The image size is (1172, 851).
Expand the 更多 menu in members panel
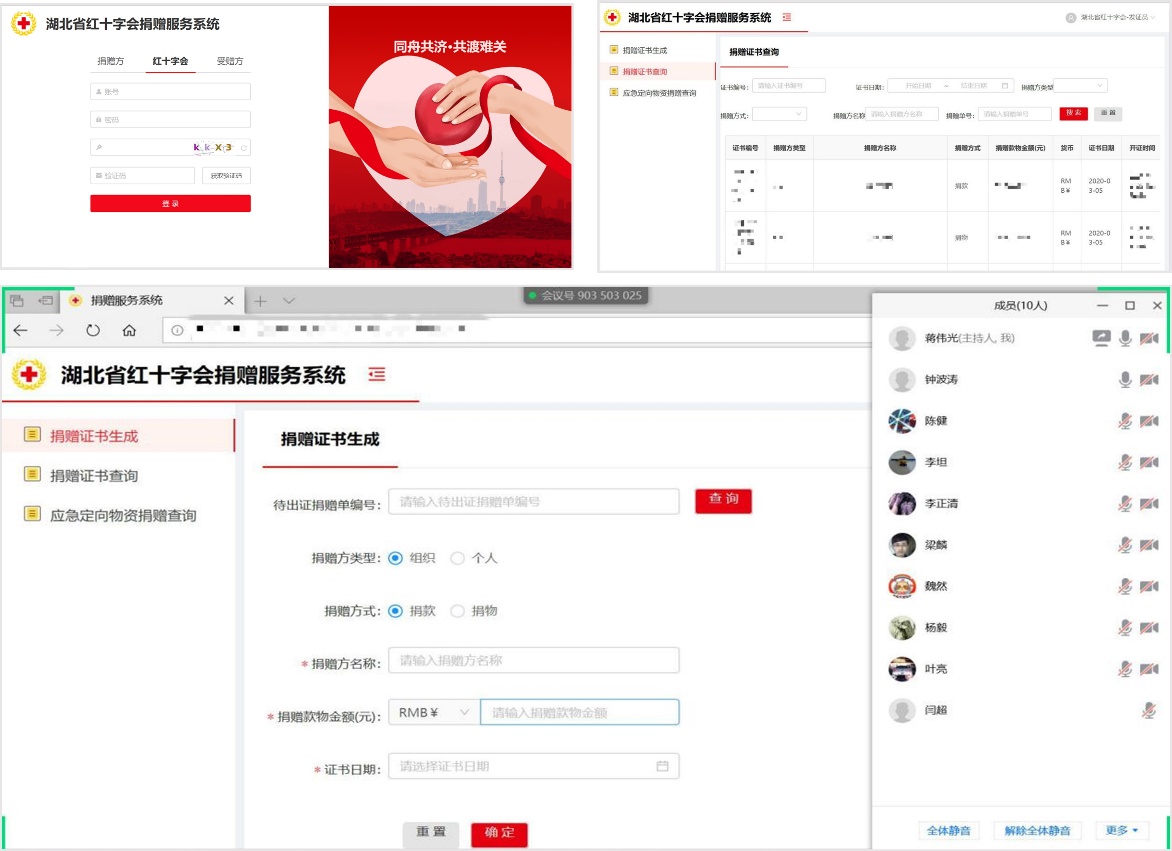[x=1121, y=830]
